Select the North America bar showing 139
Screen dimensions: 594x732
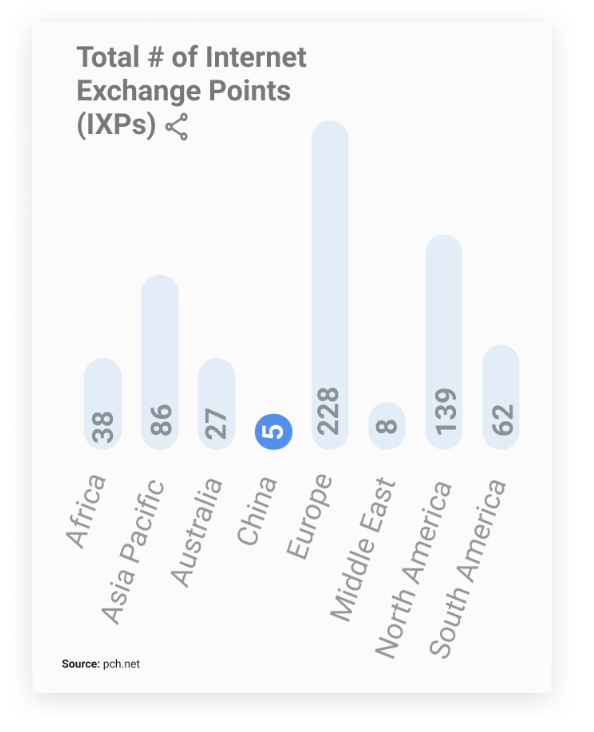pos(444,342)
